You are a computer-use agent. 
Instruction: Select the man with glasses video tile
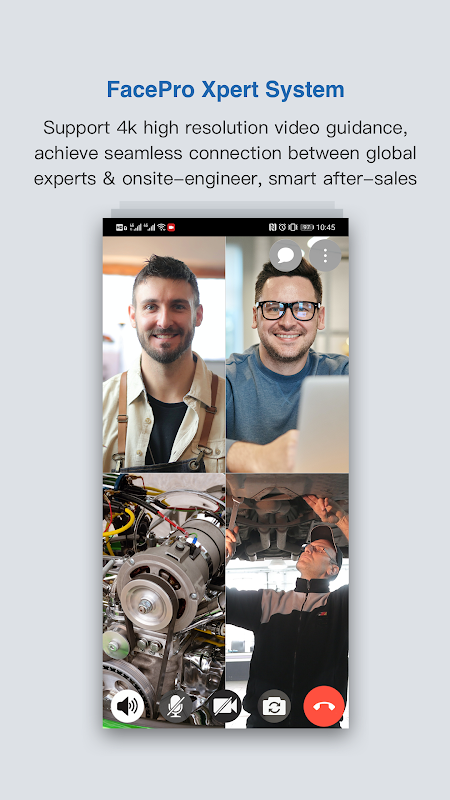click(x=288, y=354)
